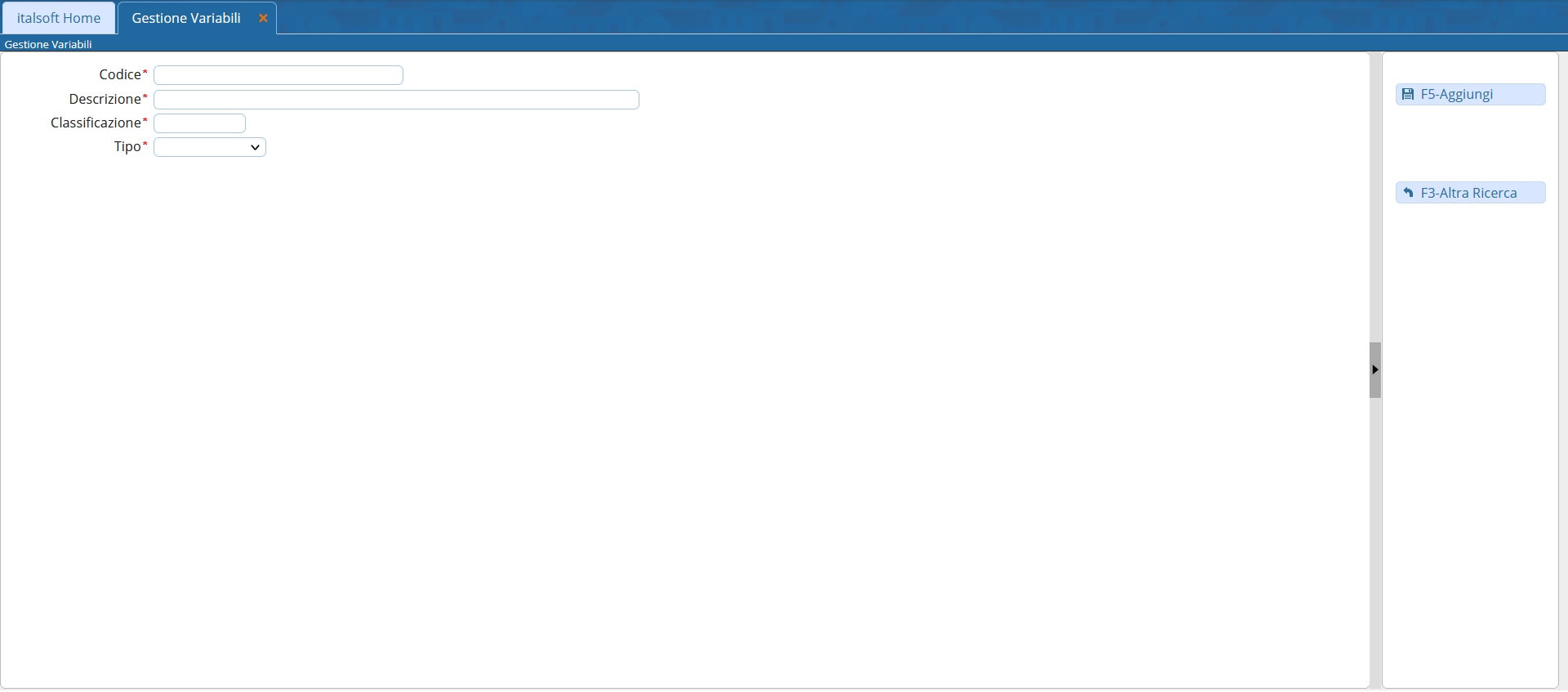Image resolution: width=1568 pixels, height=692 pixels.
Task: Click the Tipo field label
Action: coord(127,146)
